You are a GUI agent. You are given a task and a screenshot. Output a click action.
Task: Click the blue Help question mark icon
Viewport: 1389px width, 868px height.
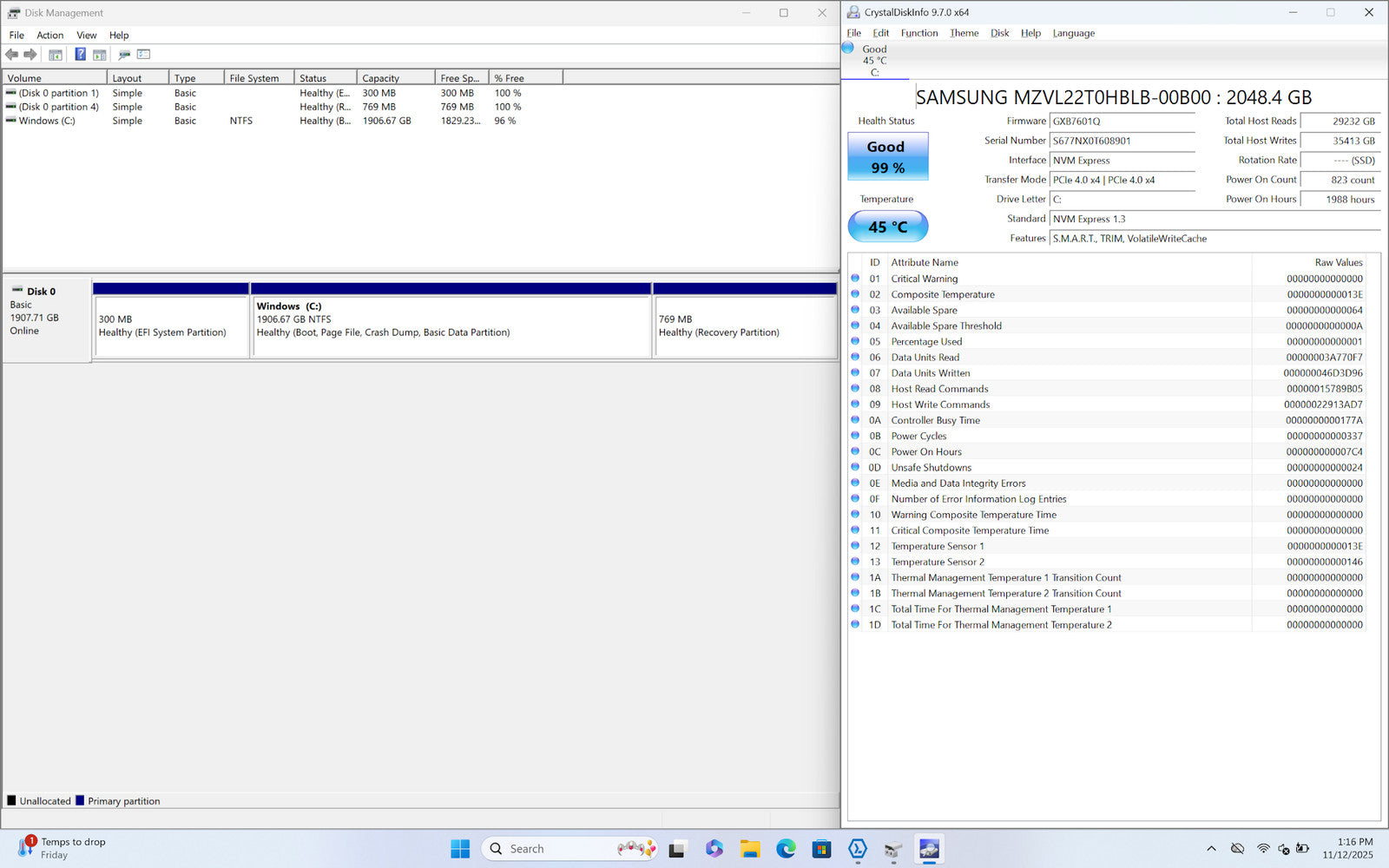(80, 55)
